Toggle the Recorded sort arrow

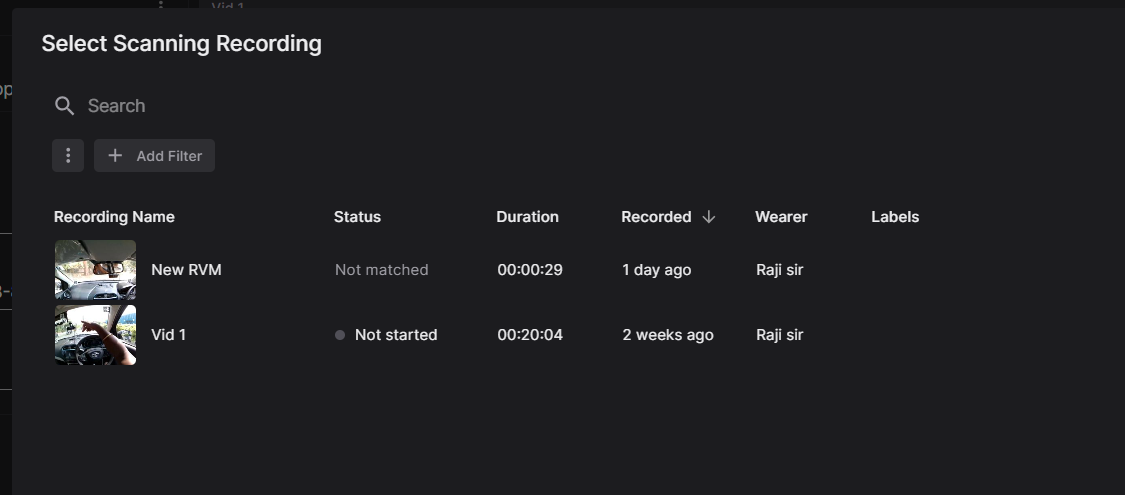pyautogui.click(x=709, y=217)
